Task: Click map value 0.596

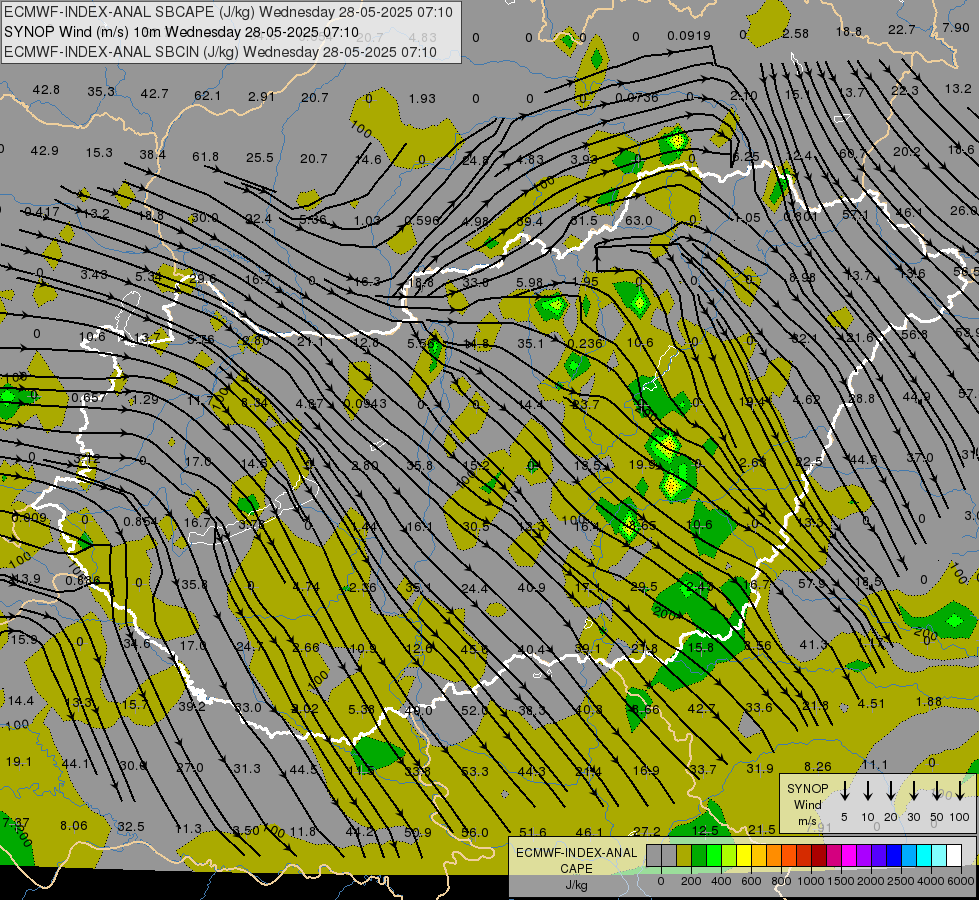Action: (421, 220)
